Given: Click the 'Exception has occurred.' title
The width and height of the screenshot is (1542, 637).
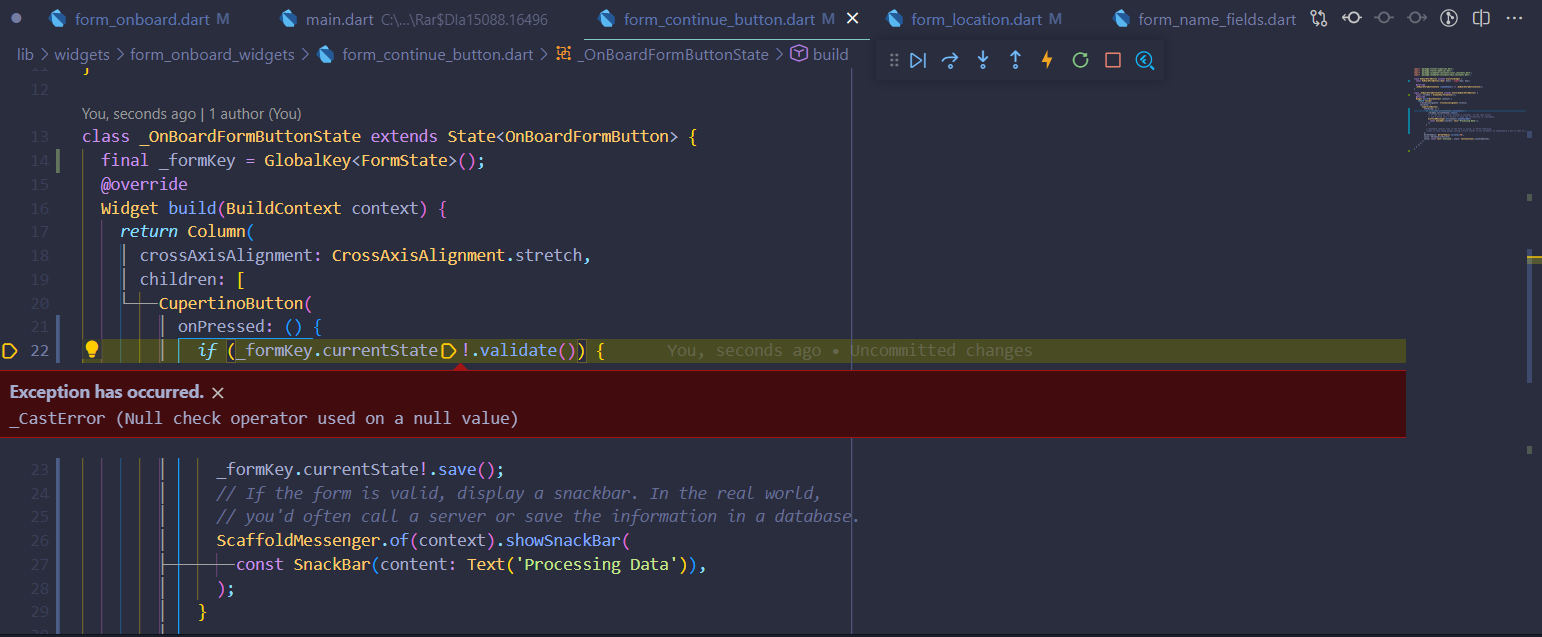Looking at the screenshot, I should pos(107,392).
